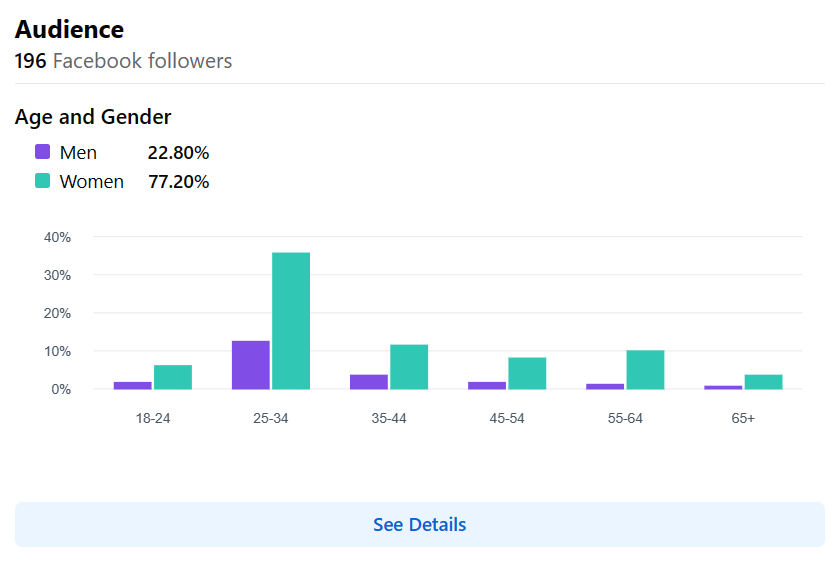Click the See Details button
Image resolution: width=837 pixels, height=582 pixels.
coord(419,525)
